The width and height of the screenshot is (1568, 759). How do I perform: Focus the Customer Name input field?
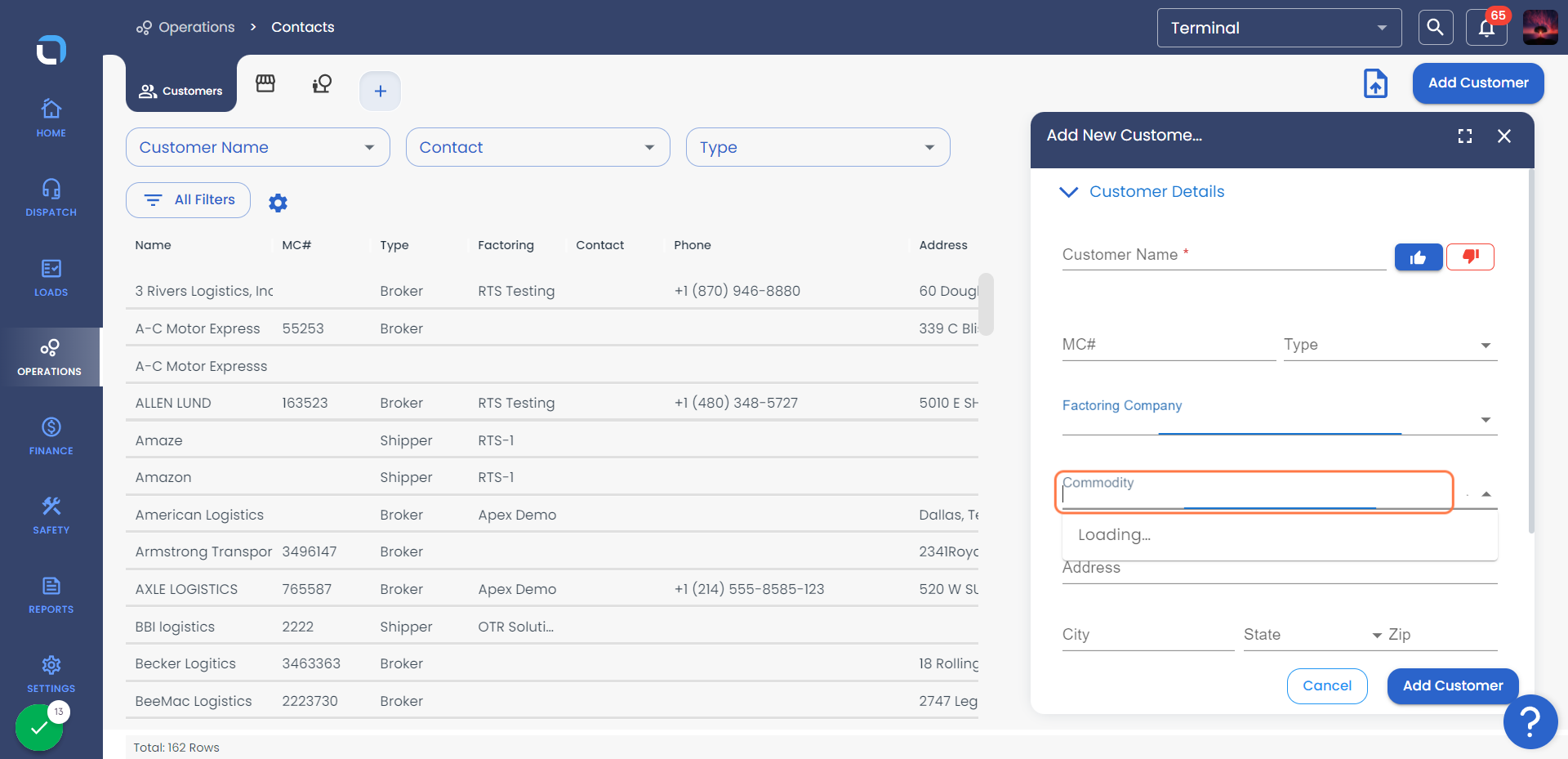coord(1224,257)
